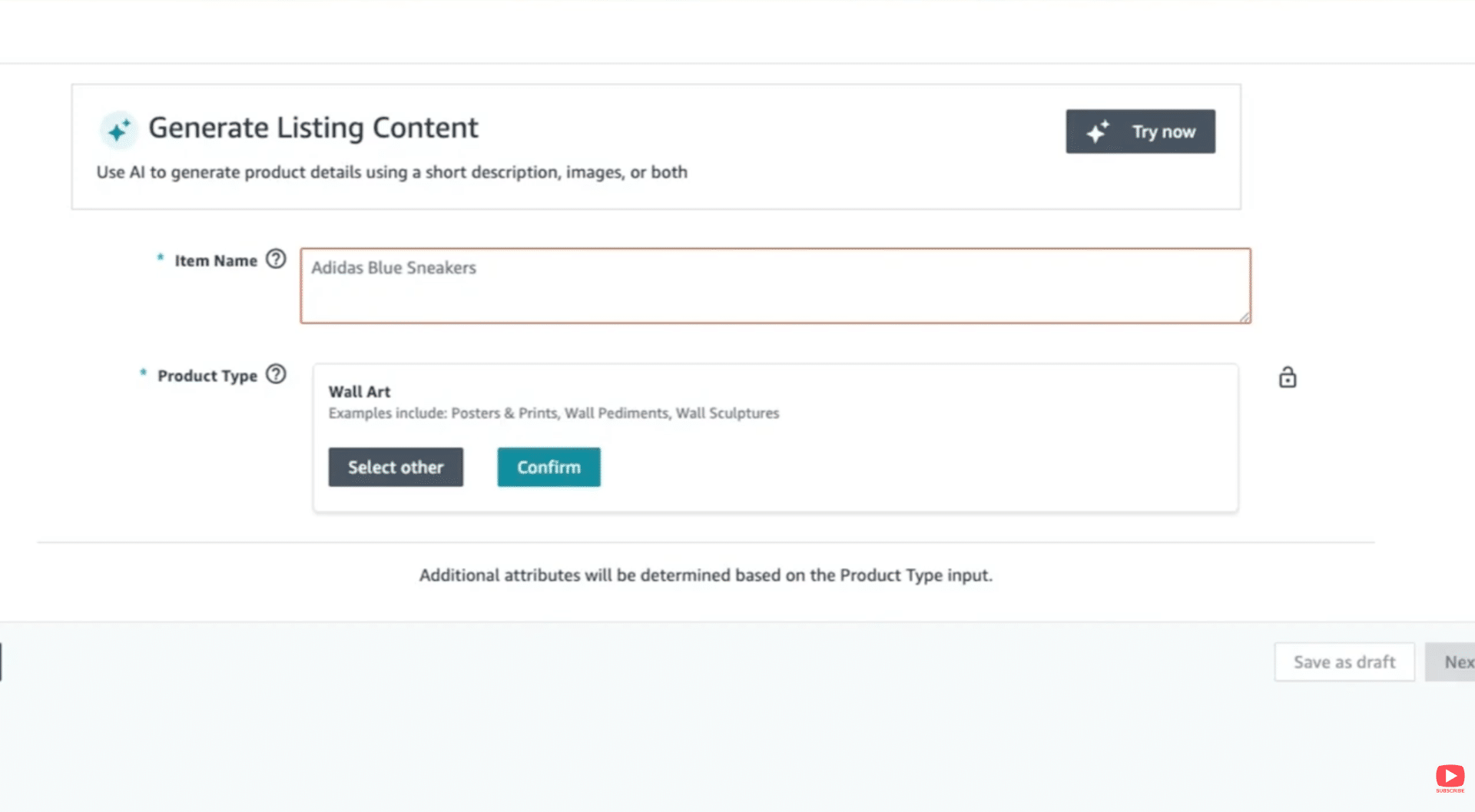This screenshot has height=812, width=1475.
Task: Save the listing as a draft
Action: [1344, 661]
